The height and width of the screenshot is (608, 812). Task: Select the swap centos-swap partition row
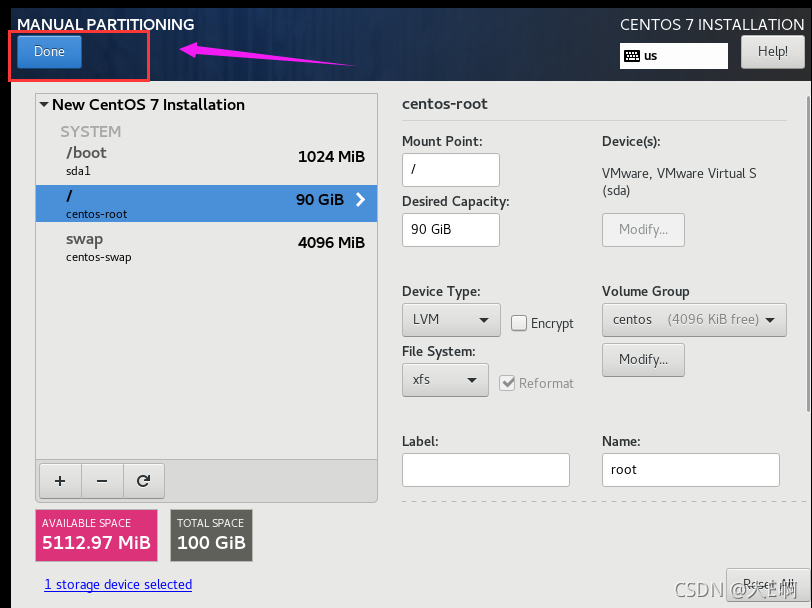[206, 247]
